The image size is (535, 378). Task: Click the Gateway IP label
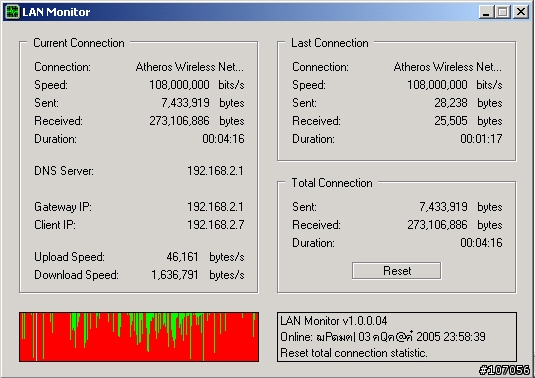63,207
